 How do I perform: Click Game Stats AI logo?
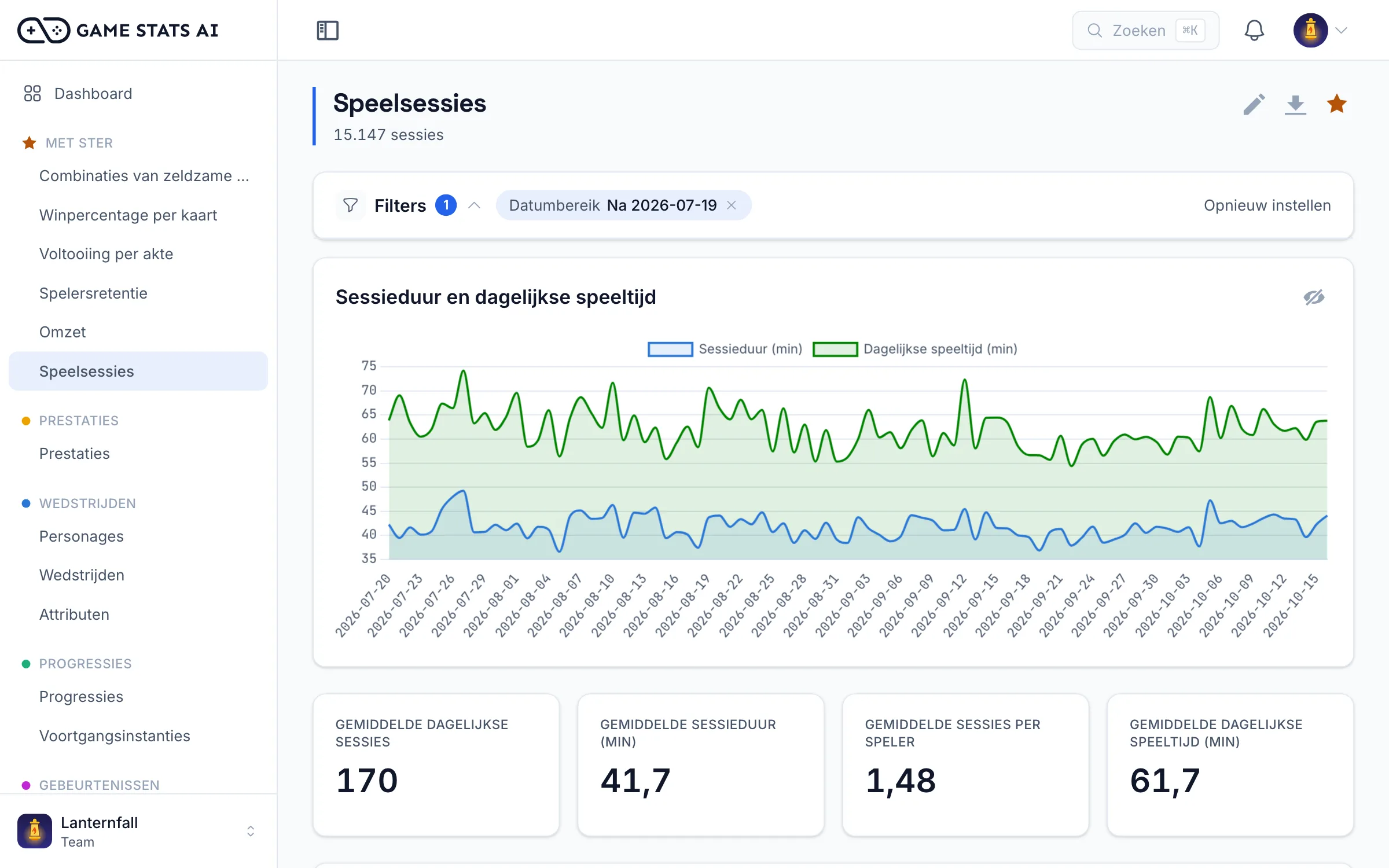tap(118, 30)
